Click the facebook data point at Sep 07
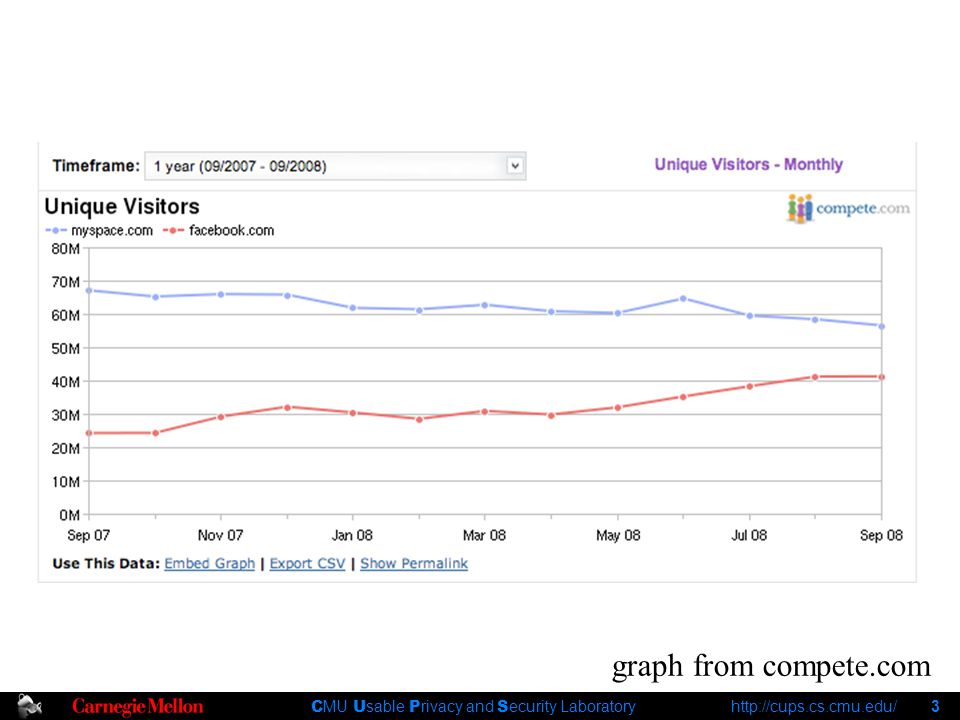 tap(89, 433)
